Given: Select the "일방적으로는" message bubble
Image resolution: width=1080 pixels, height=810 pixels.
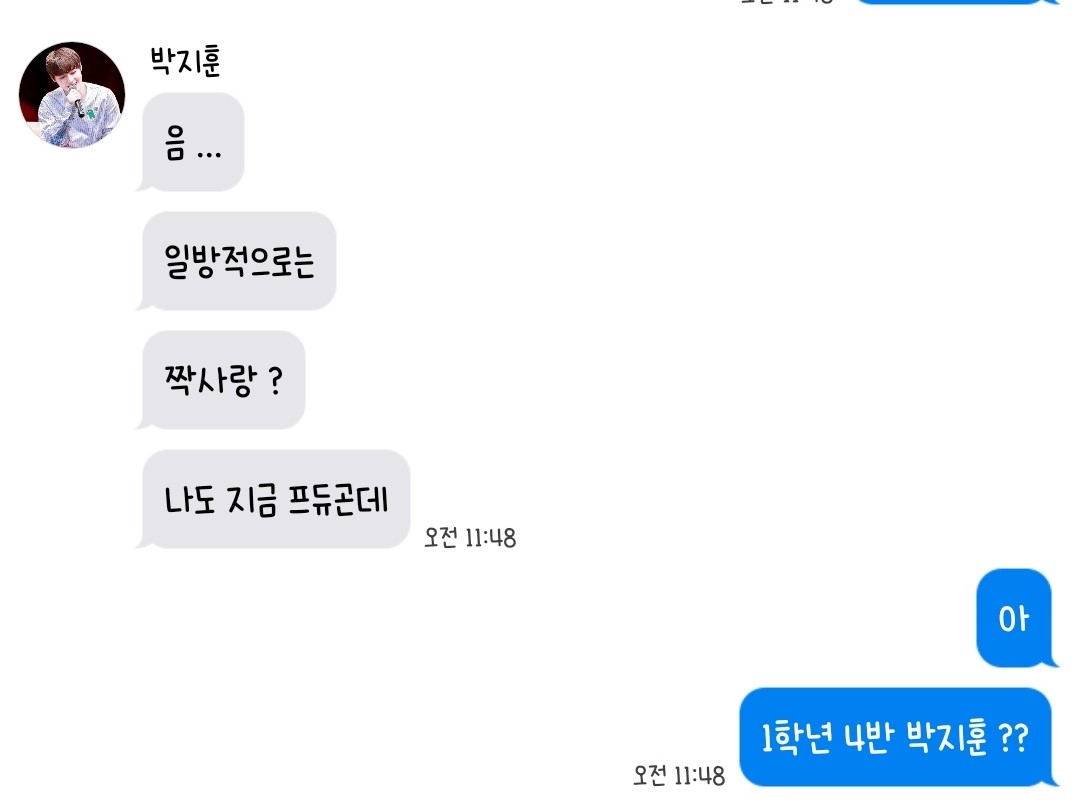Looking at the screenshot, I should (236, 261).
